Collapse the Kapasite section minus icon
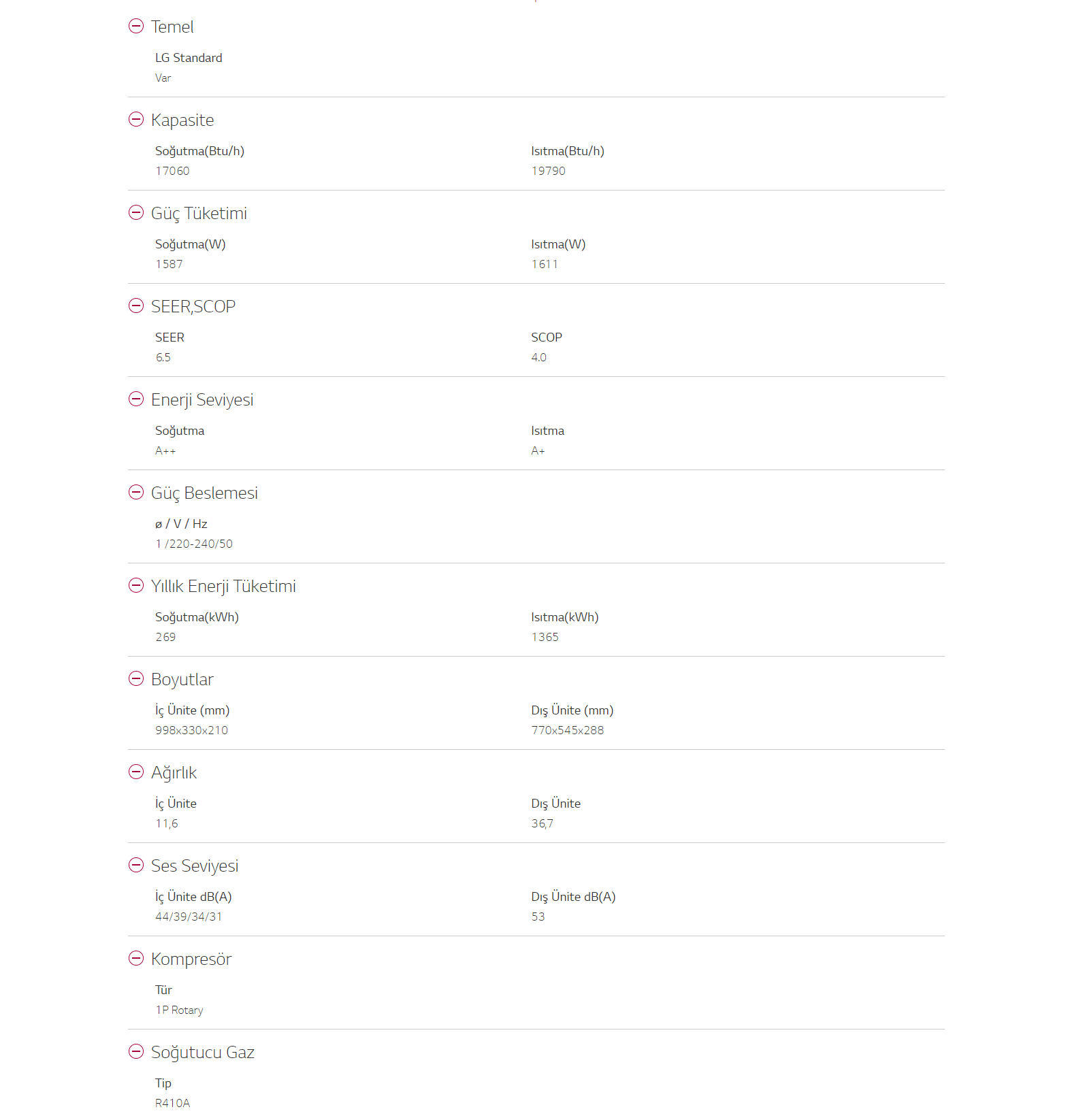1081x1120 pixels. (x=136, y=119)
